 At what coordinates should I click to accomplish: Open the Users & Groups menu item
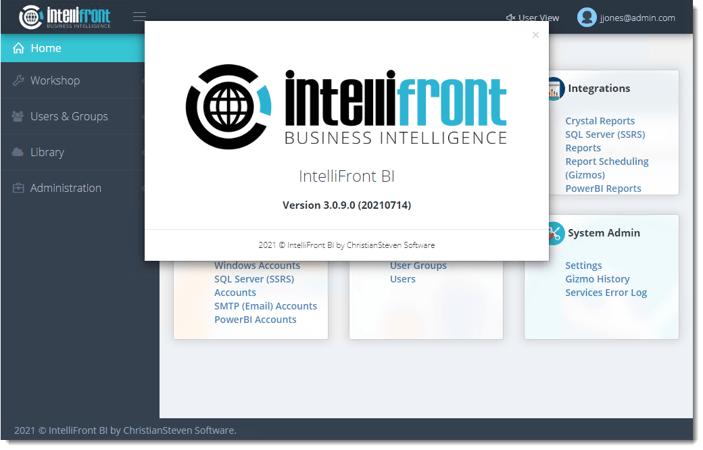click(73, 117)
